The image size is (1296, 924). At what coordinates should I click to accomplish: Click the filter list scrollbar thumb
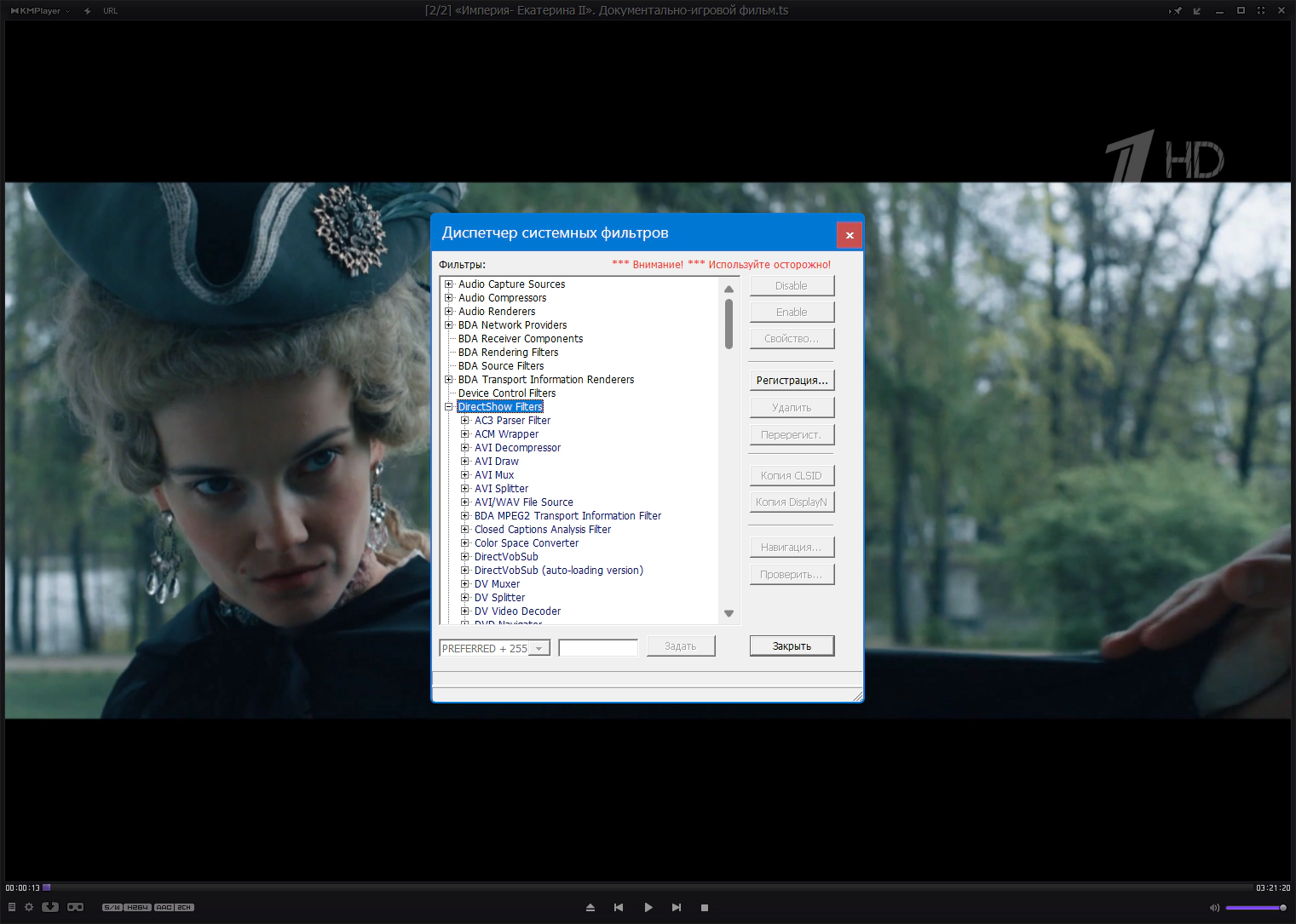tap(729, 324)
